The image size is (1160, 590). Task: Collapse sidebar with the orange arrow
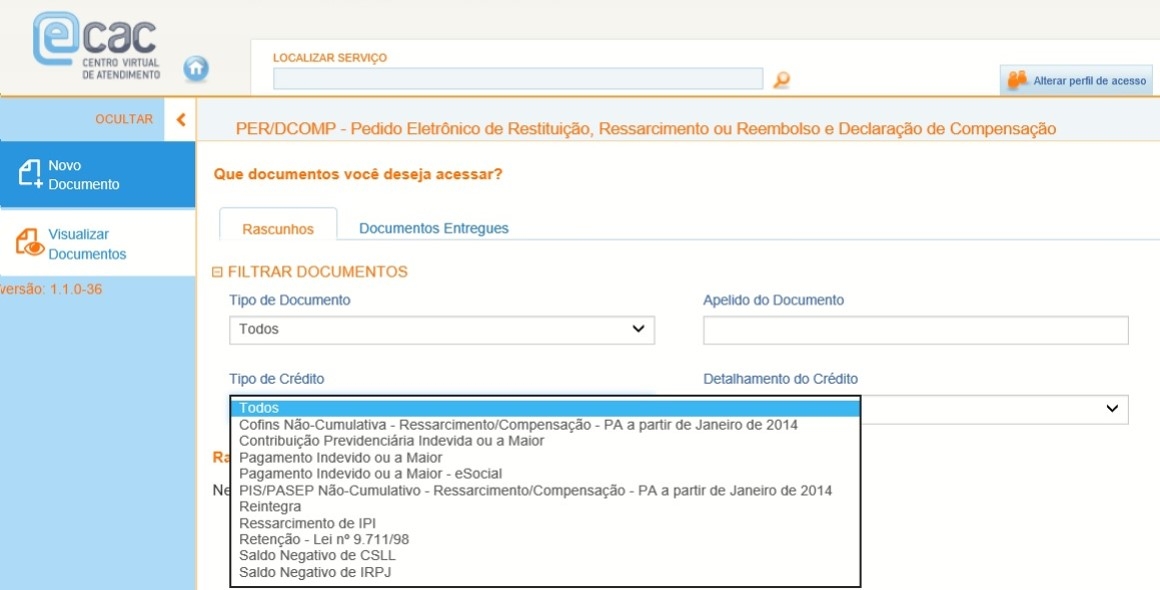(181, 120)
